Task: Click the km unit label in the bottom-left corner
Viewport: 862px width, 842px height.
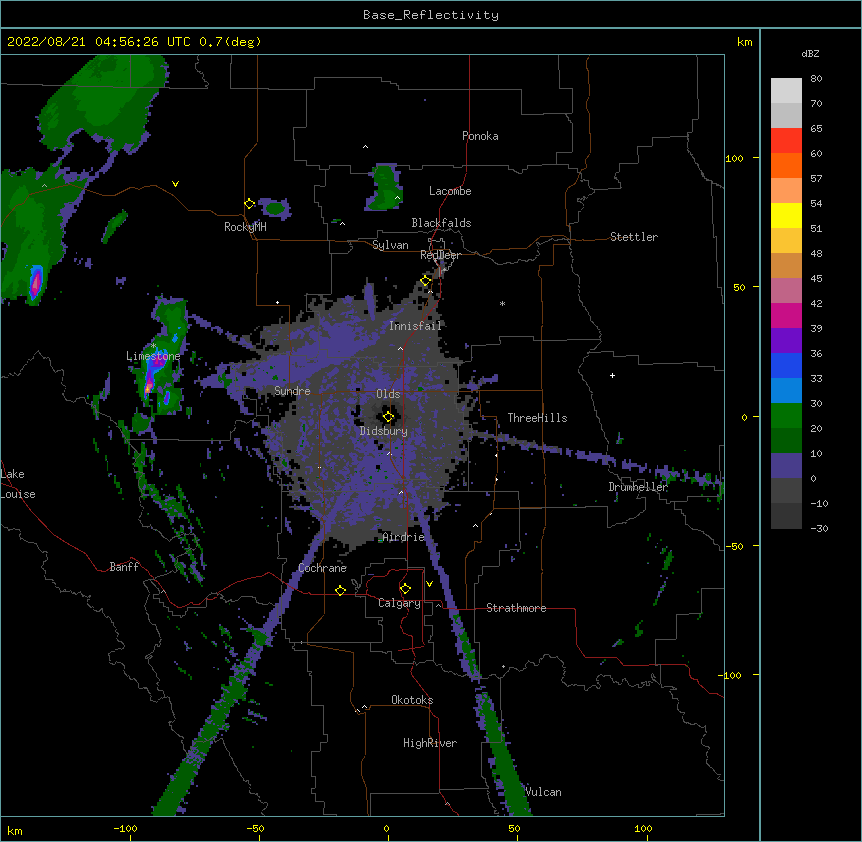Action: pos(15,830)
